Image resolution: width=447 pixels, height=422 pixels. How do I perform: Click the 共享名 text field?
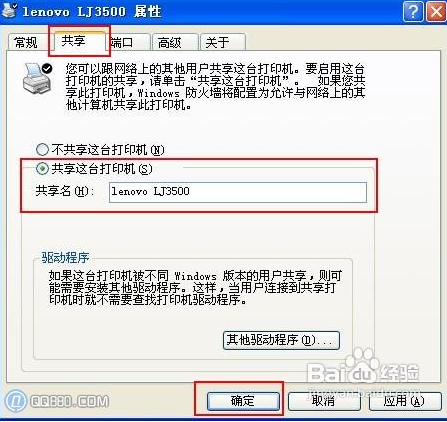pyautogui.click(x=238, y=192)
